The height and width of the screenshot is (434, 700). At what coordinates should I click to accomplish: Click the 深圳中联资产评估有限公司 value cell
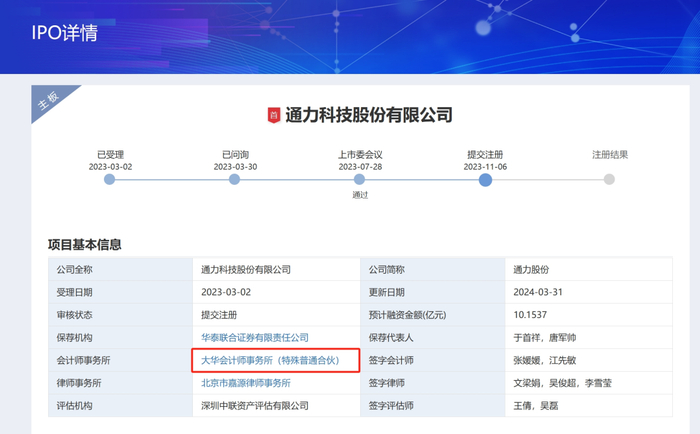(276, 406)
